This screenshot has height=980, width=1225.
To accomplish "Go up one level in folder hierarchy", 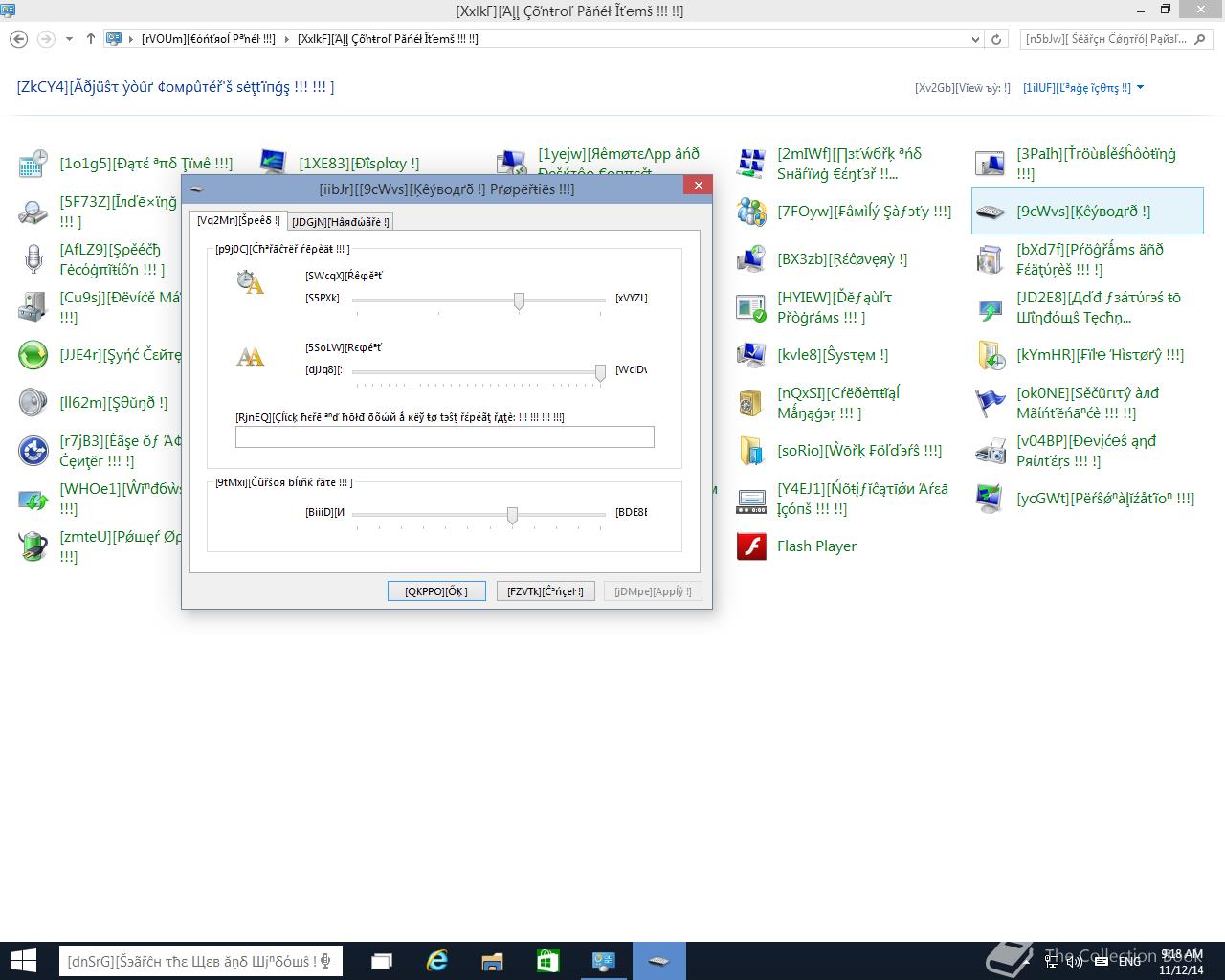I will click(x=91, y=39).
